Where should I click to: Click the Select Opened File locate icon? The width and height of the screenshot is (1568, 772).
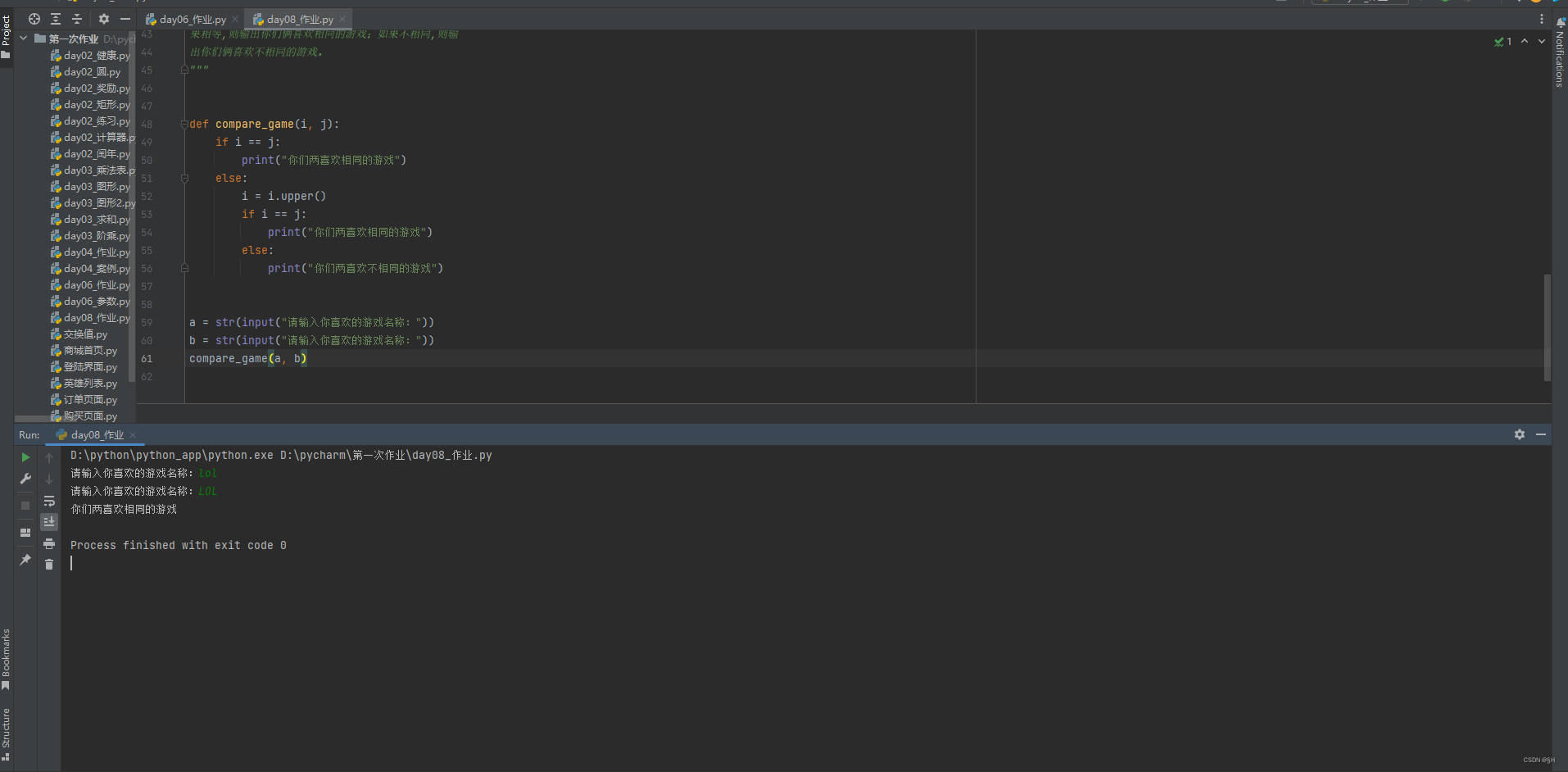pyautogui.click(x=34, y=19)
